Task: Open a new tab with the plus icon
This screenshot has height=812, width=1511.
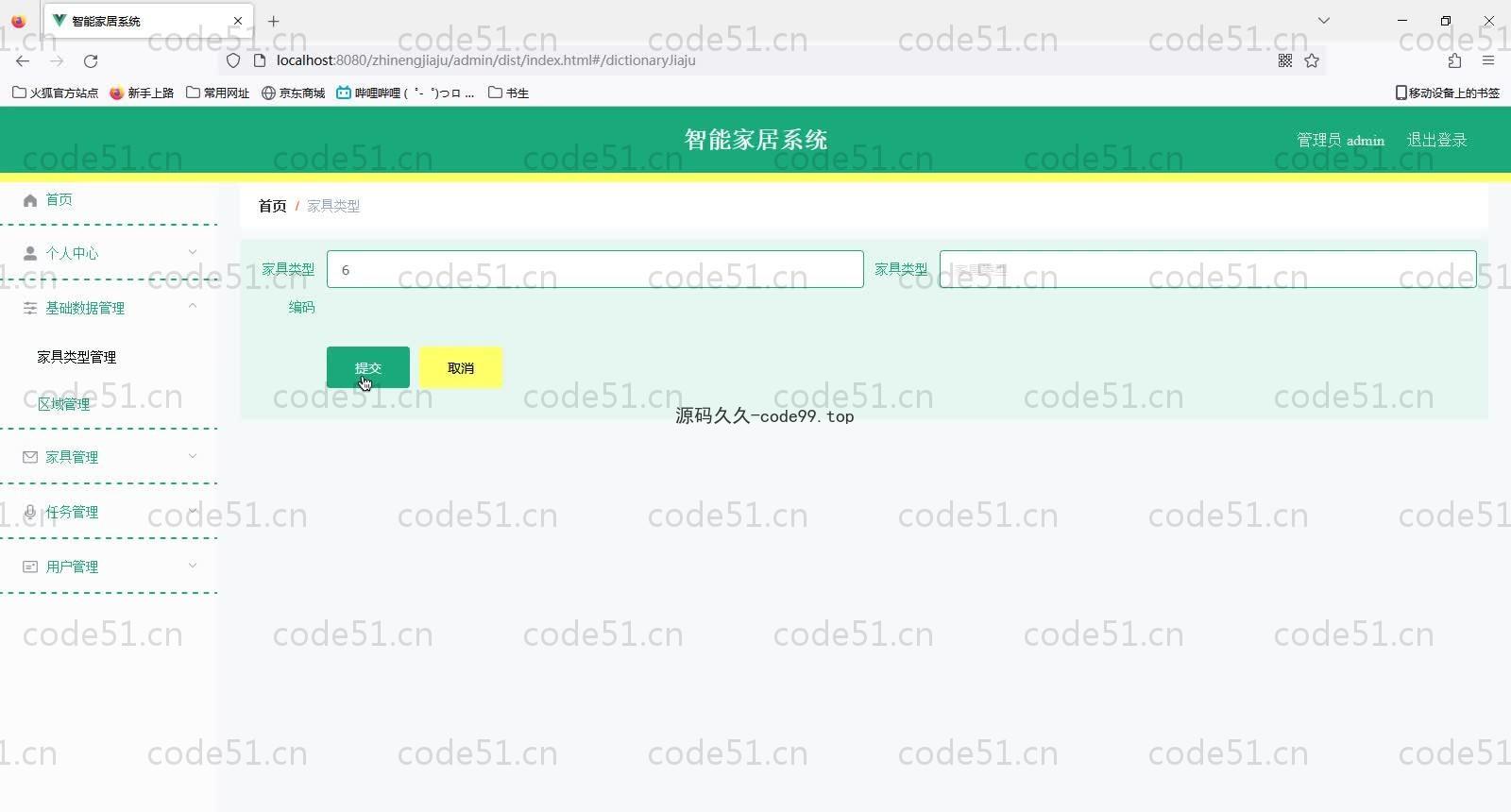Action: click(274, 21)
